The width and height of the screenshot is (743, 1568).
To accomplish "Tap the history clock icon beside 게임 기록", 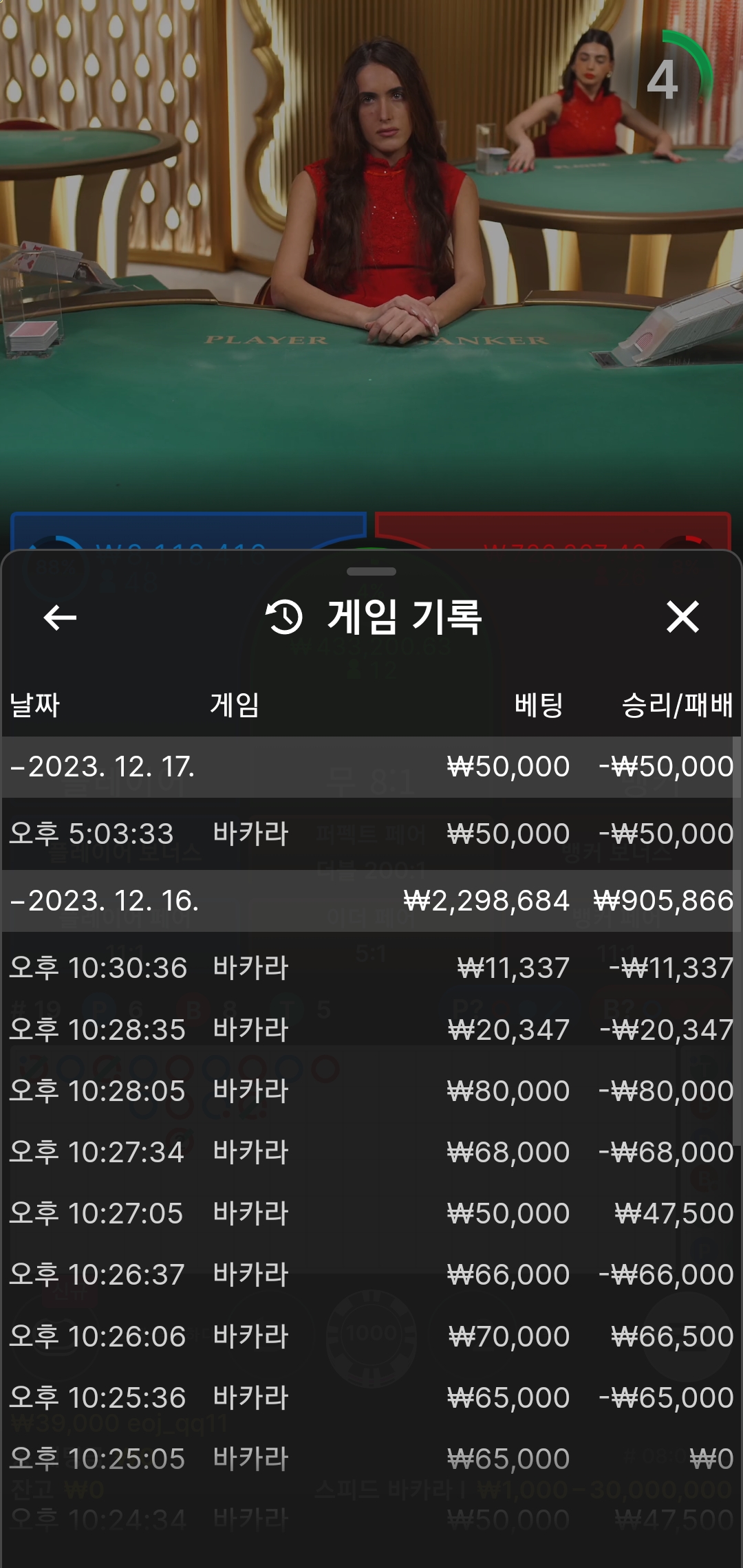I will pos(284,617).
